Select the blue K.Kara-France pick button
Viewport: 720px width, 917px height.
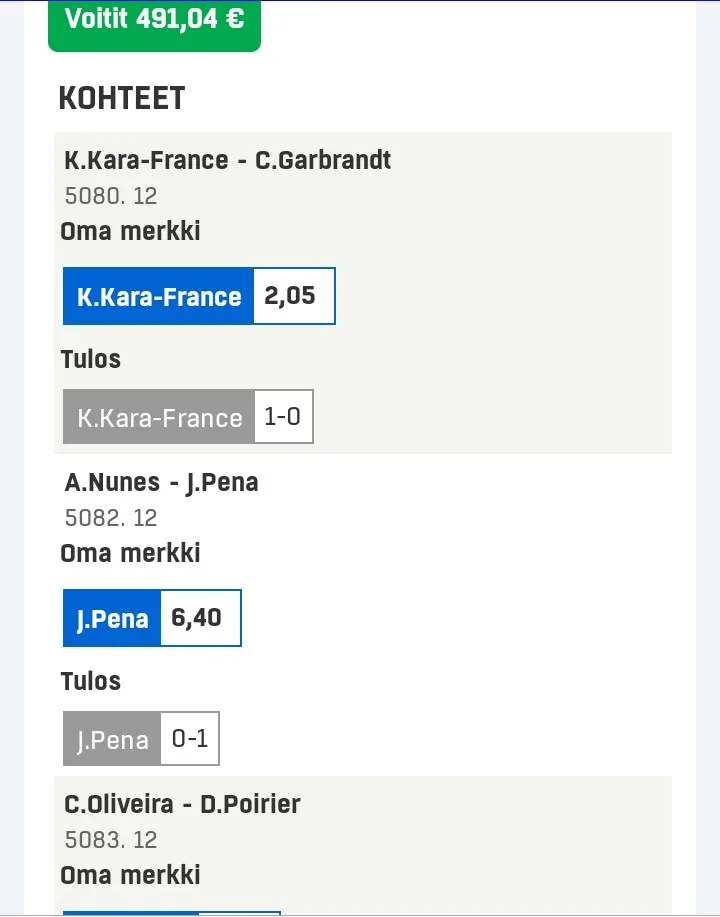point(159,297)
